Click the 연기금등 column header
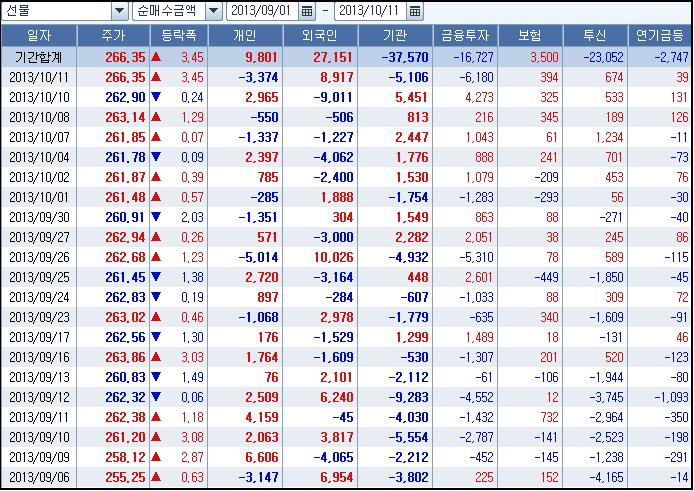694x491 pixels. pos(660,35)
